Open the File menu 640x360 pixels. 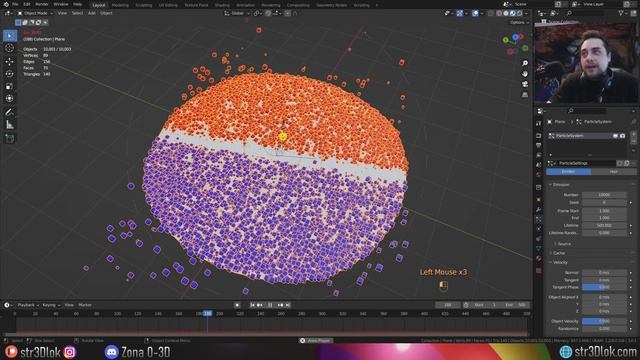[x=15, y=4]
